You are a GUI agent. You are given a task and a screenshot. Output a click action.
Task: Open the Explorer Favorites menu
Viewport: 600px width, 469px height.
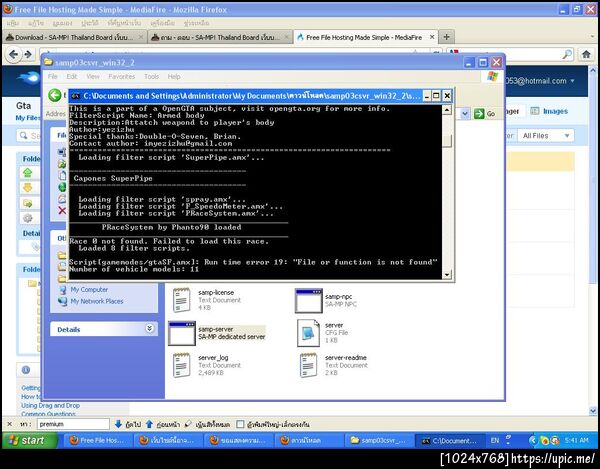click(121, 77)
